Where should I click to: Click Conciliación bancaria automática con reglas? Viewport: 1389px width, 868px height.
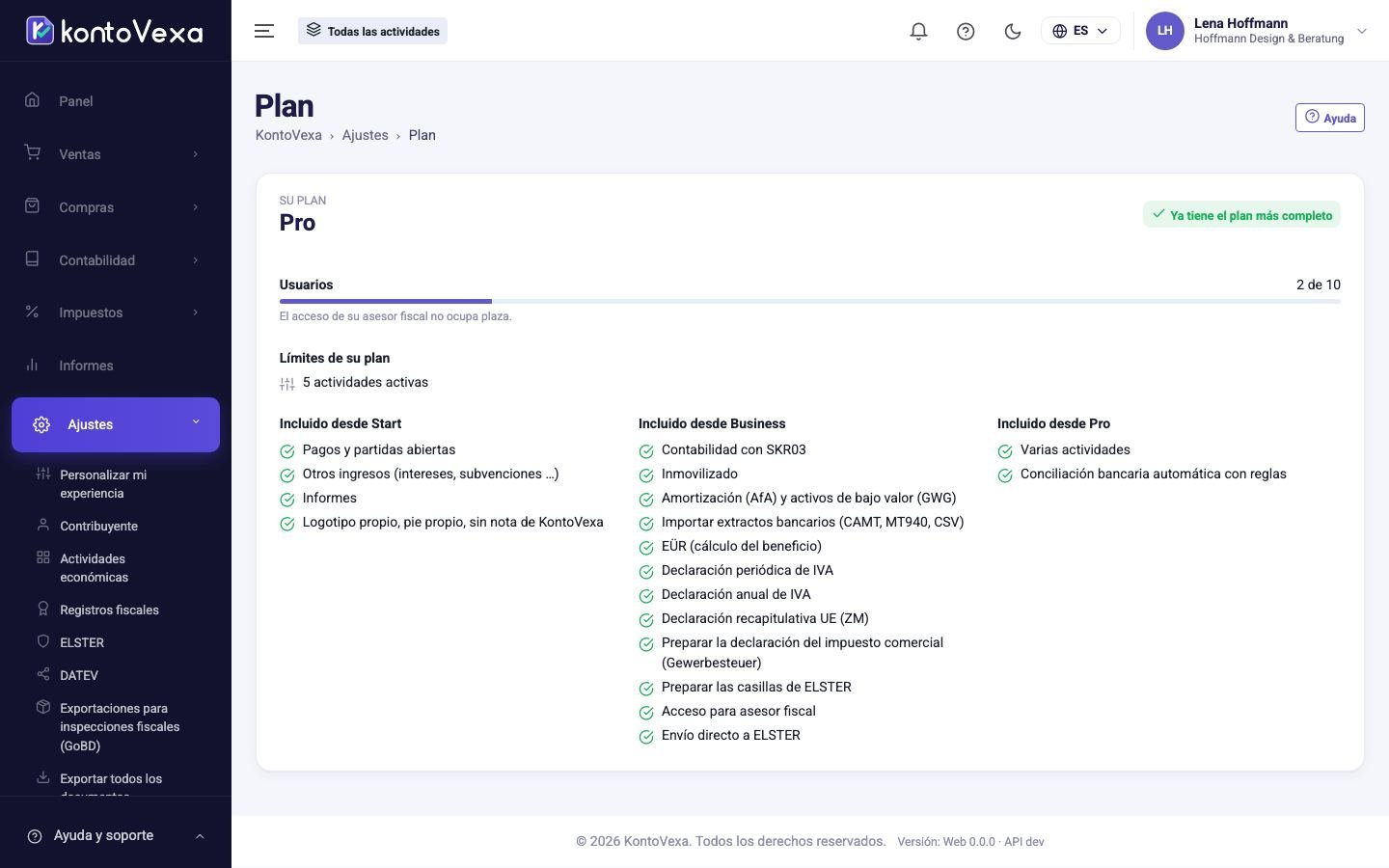[1154, 474]
